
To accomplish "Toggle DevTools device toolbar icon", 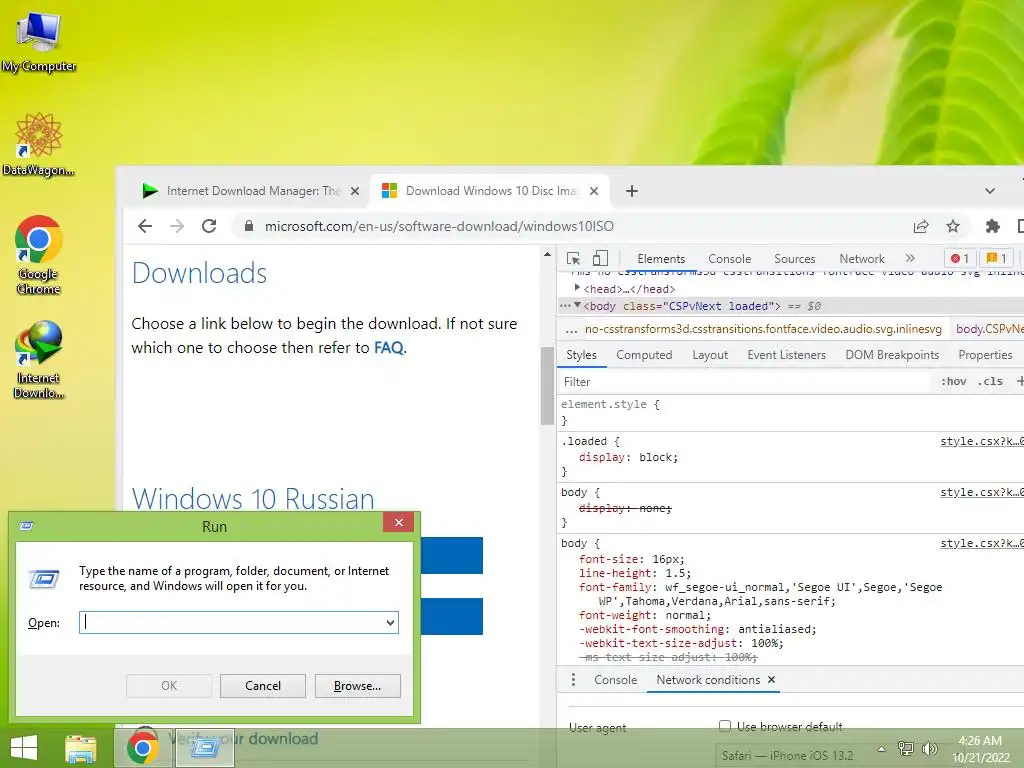I will click(600, 259).
